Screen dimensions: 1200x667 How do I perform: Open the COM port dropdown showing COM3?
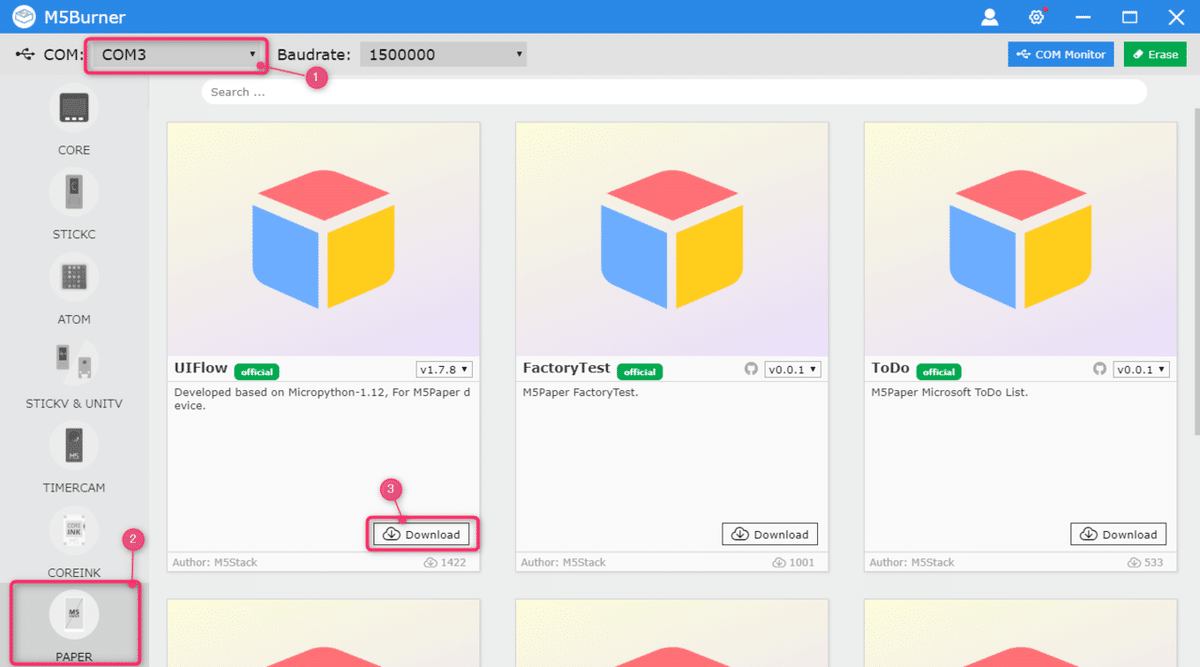pos(177,55)
